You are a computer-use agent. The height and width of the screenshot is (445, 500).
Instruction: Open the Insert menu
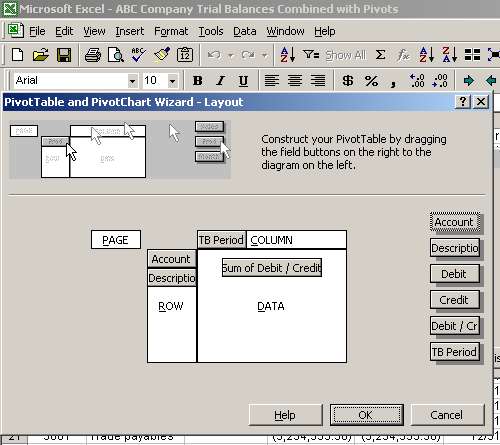click(x=130, y=31)
